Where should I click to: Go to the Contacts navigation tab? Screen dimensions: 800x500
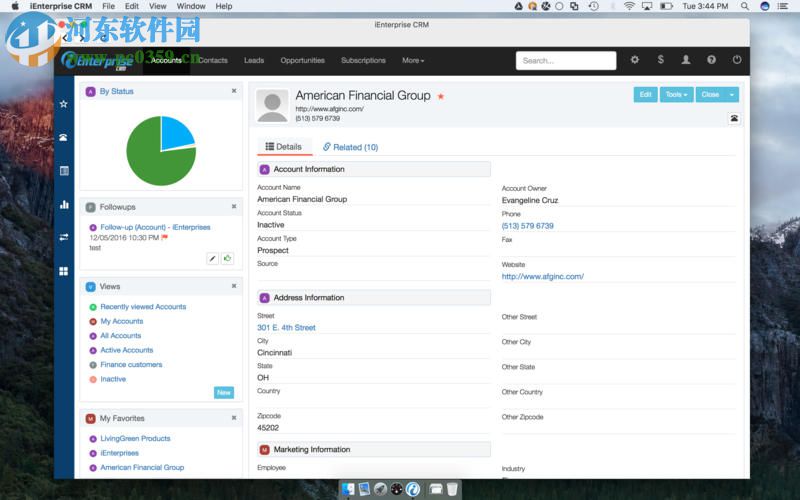point(213,60)
